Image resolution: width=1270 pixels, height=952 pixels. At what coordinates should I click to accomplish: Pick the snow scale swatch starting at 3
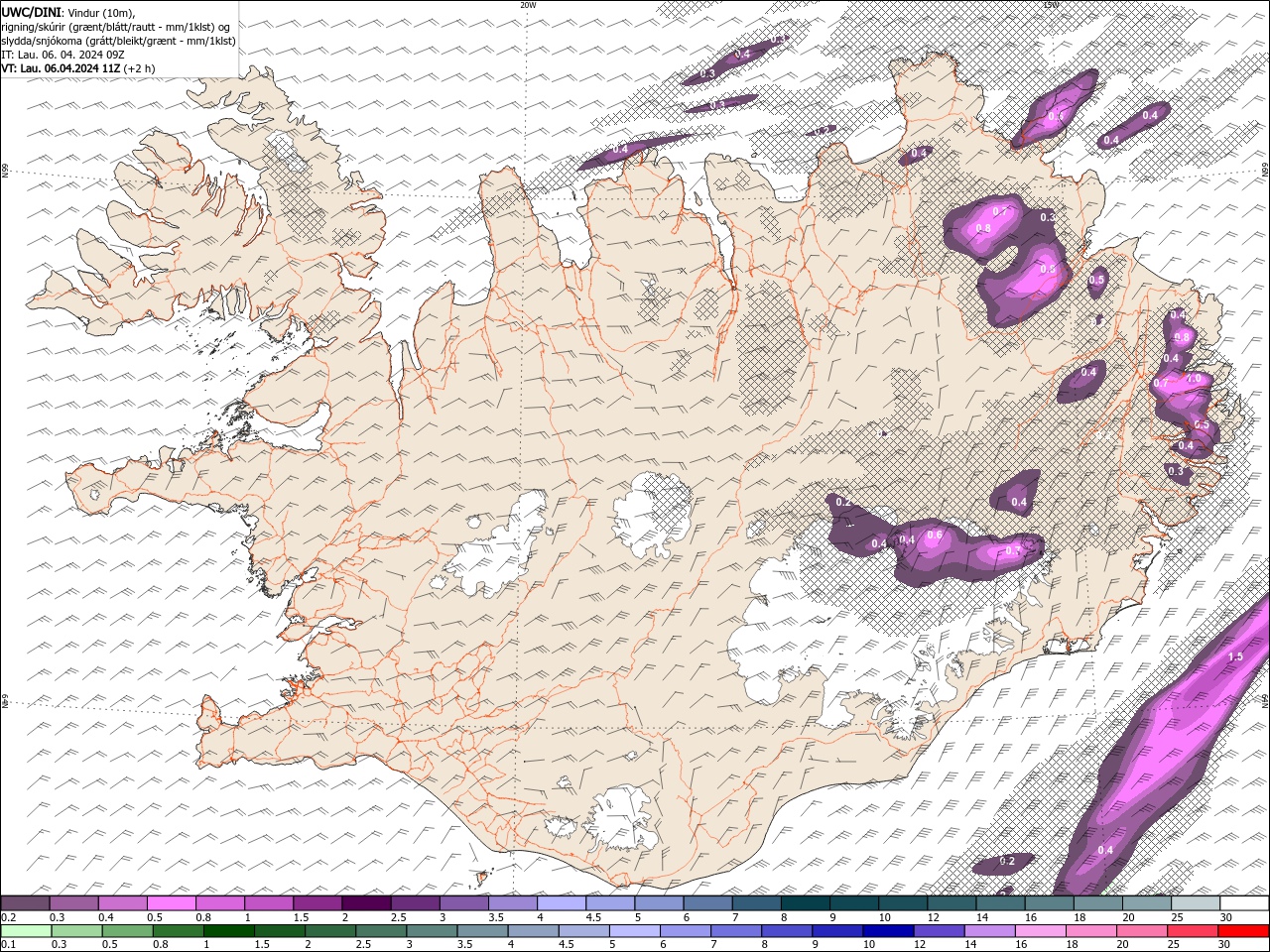click(x=464, y=903)
